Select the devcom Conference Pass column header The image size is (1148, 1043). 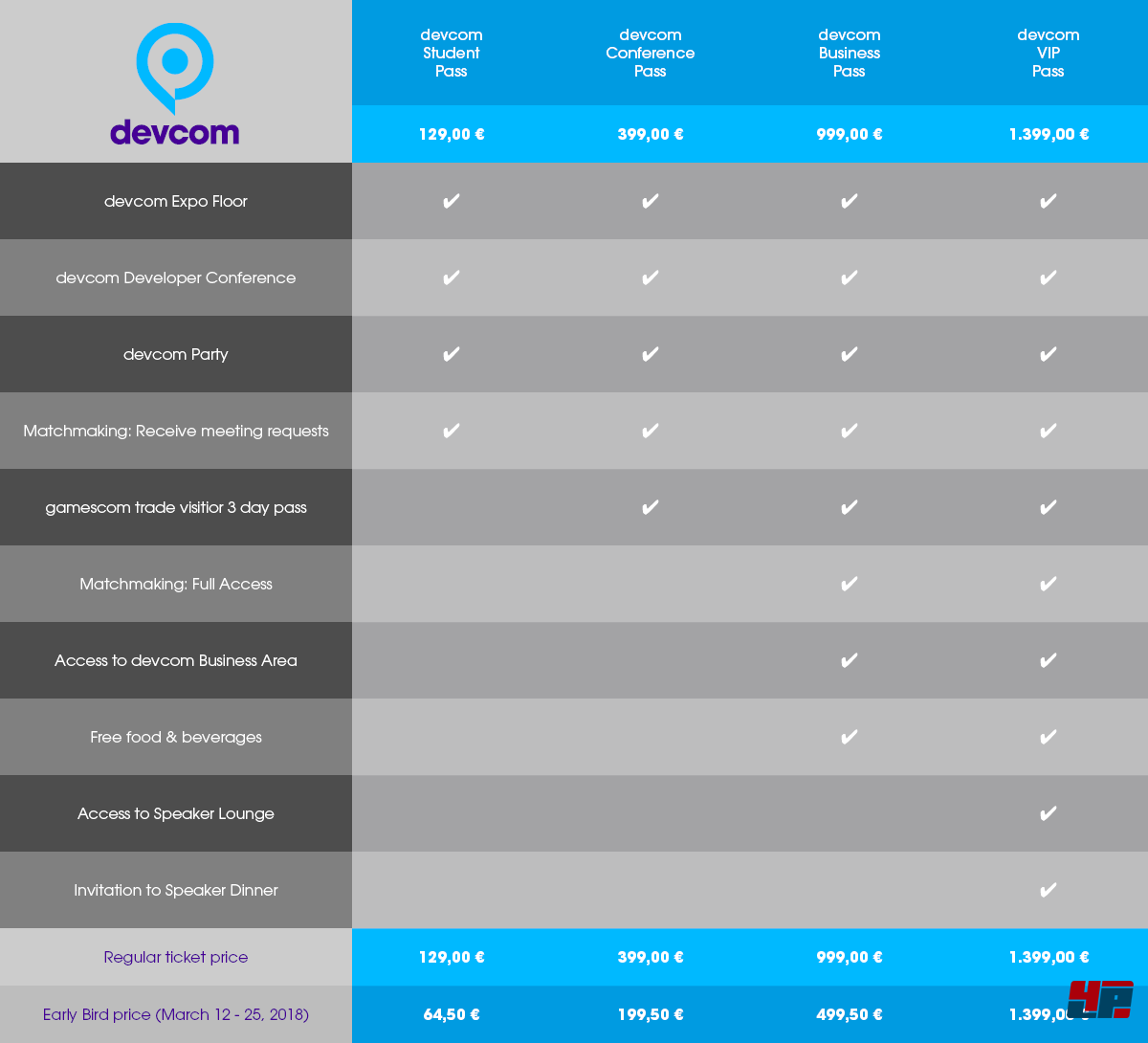(x=651, y=53)
